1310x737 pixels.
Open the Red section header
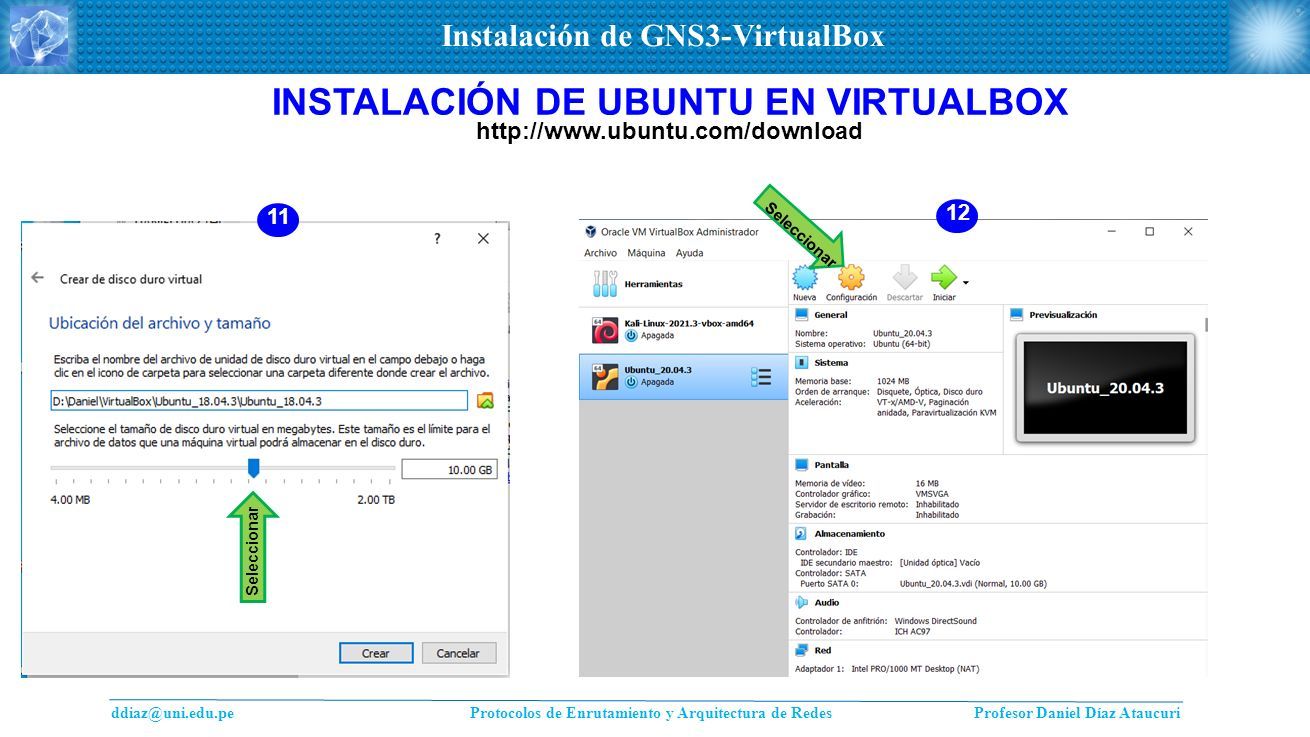coord(823,651)
